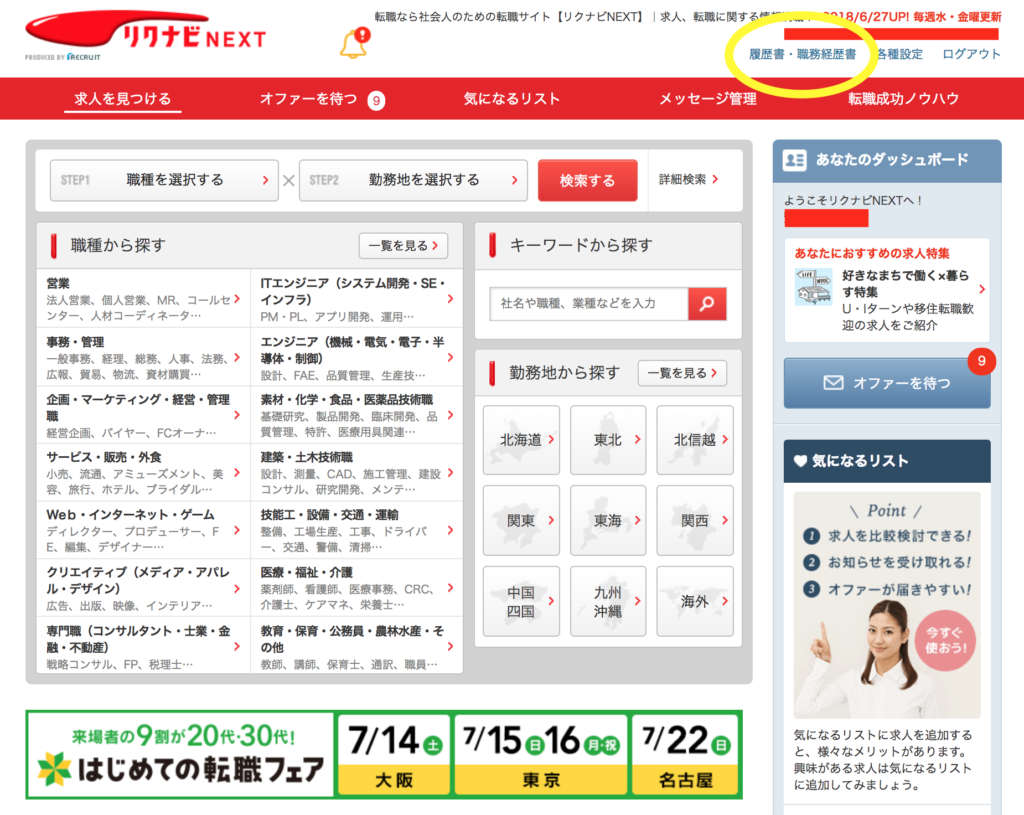1024x815 pixels.
Task: Select 中国四国 region button
Action: point(521,601)
